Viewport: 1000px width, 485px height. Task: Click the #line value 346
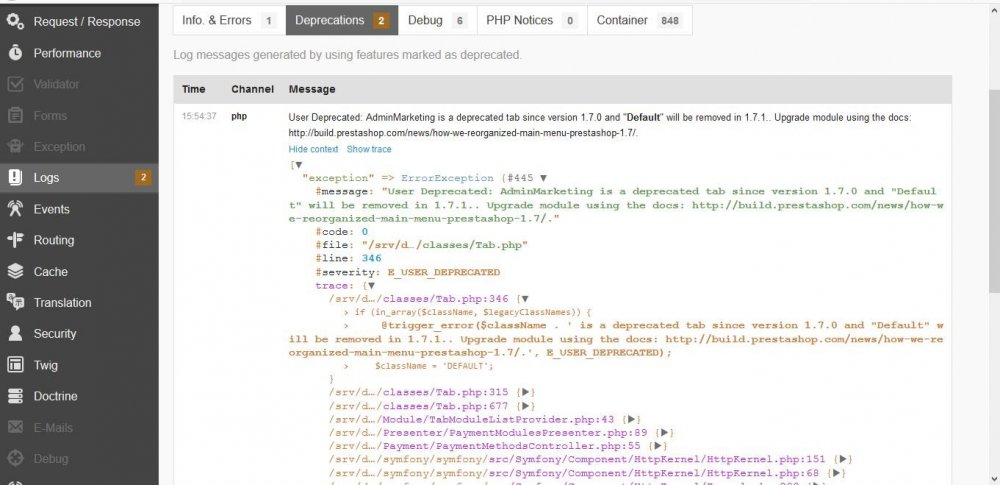click(372, 258)
